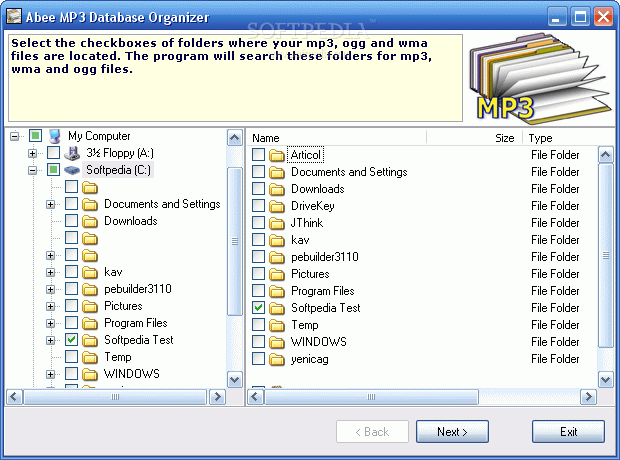Expand the Softpedia Test tree node
Image resolution: width=620 pixels, height=460 pixels.
(x=50, y=341)
